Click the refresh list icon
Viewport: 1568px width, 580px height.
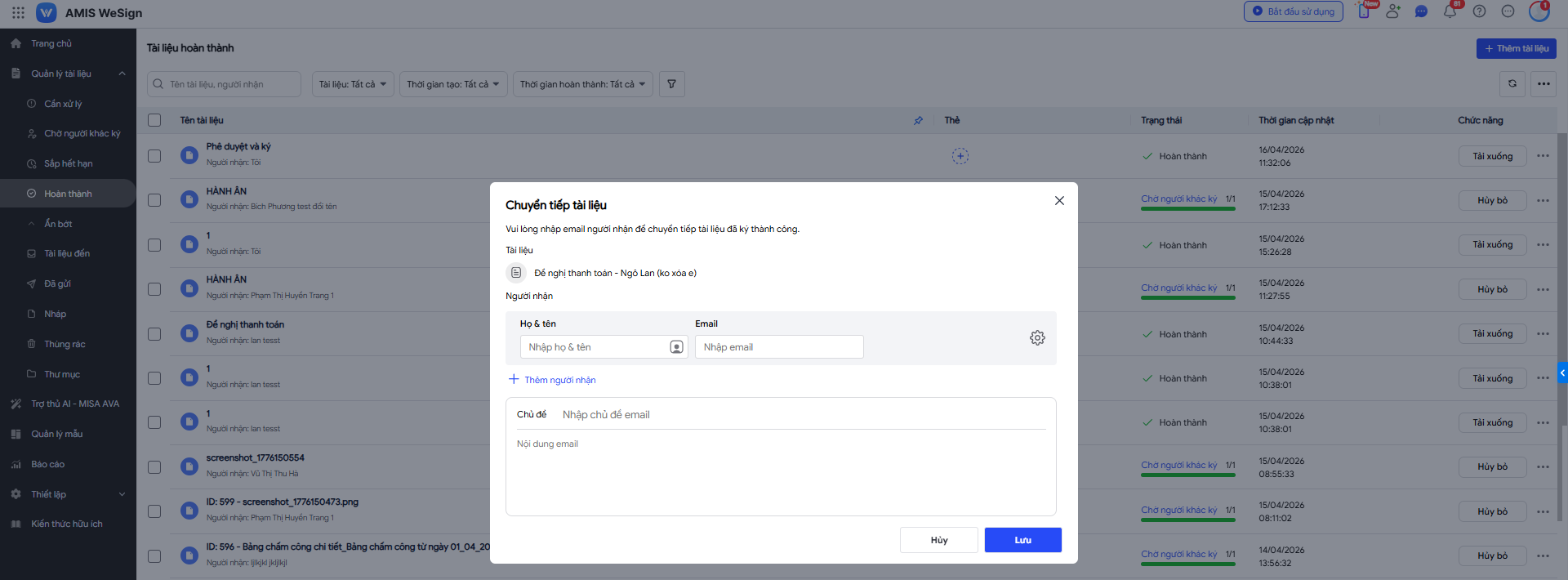[1512, 84]
